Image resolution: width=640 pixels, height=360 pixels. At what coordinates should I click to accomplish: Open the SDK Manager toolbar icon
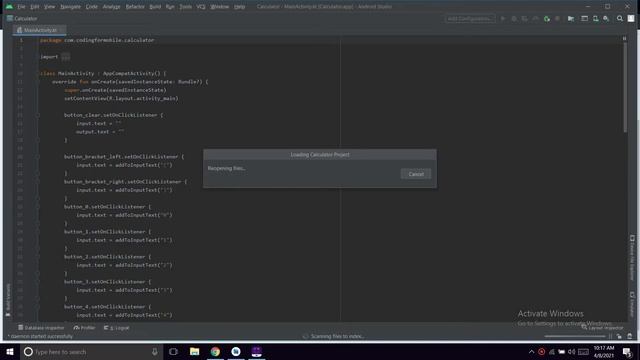click(x=596, y=19)
